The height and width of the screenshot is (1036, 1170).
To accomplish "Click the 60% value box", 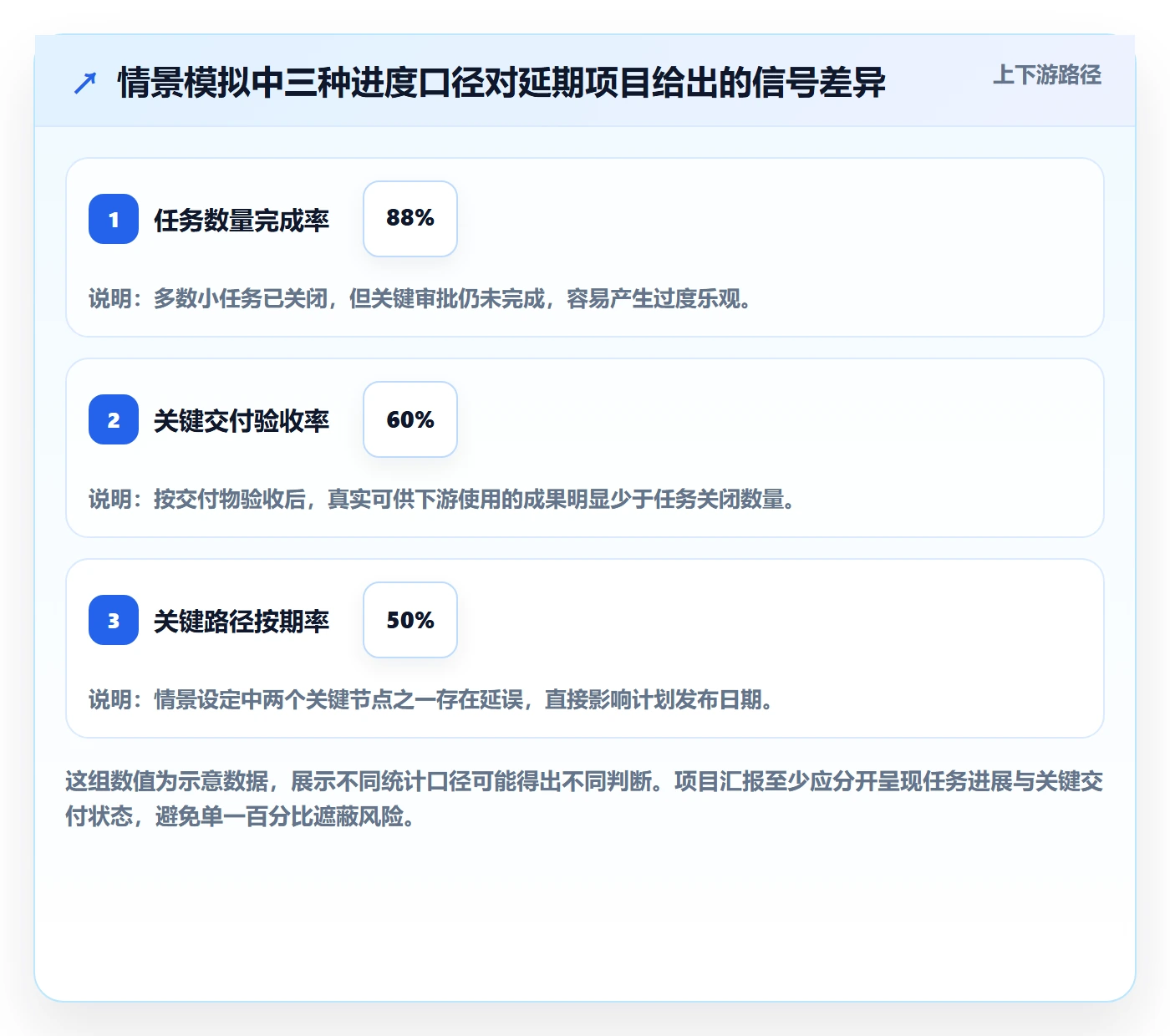I will coord(410,419).
